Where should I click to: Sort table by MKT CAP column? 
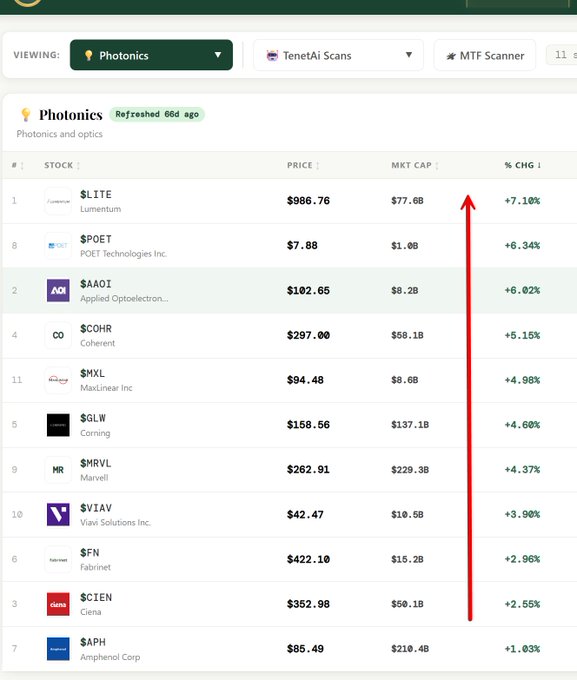tap(415, 165)
